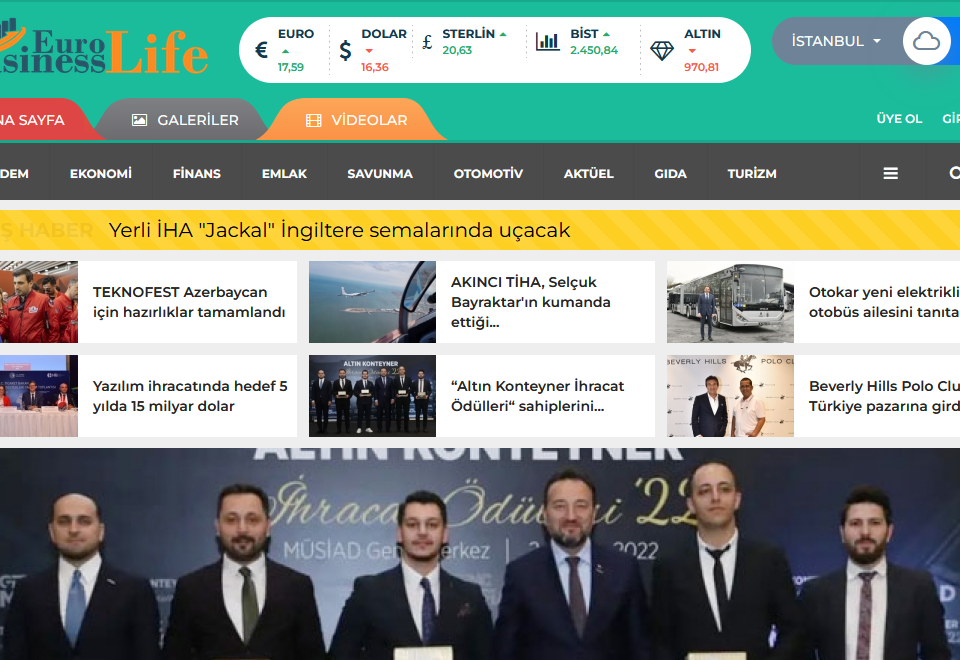Open the Jackal İHA breaking news headline
The width and height of the screenshot is (960, 660).
tap(339, 230)
